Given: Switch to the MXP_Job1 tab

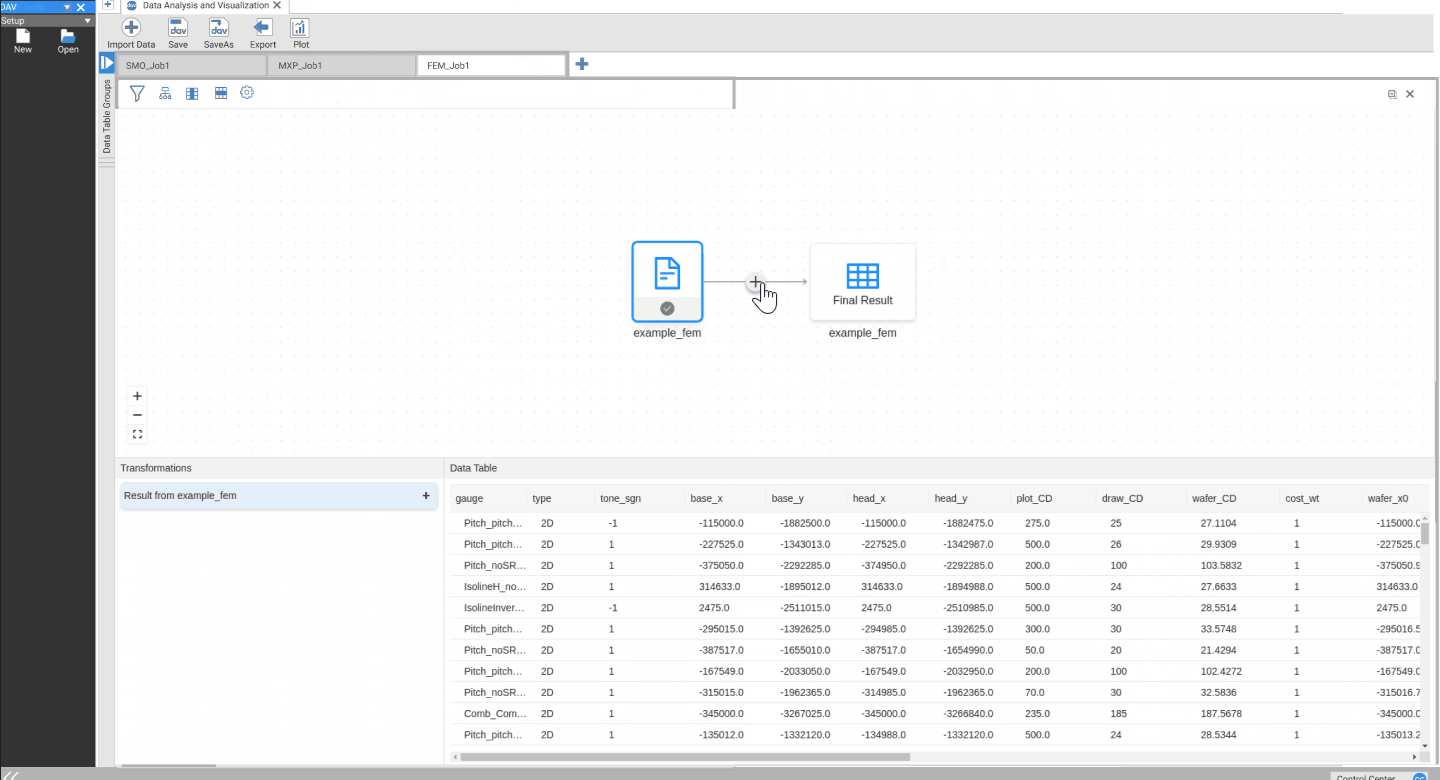Looking at the screenshot, I should click(341, 65).
